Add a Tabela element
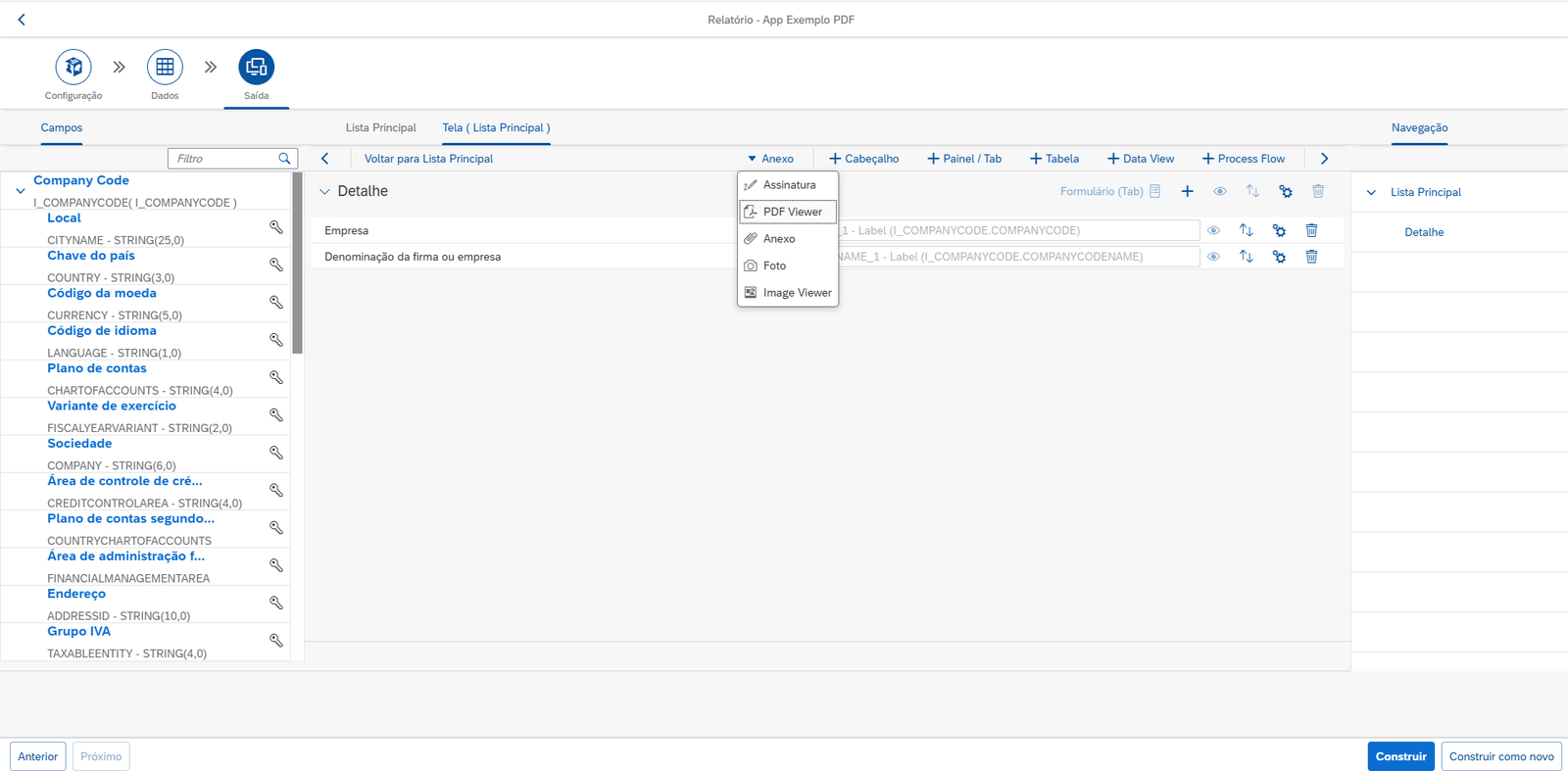1568x771 pixels. click(x=1054, y=159)
